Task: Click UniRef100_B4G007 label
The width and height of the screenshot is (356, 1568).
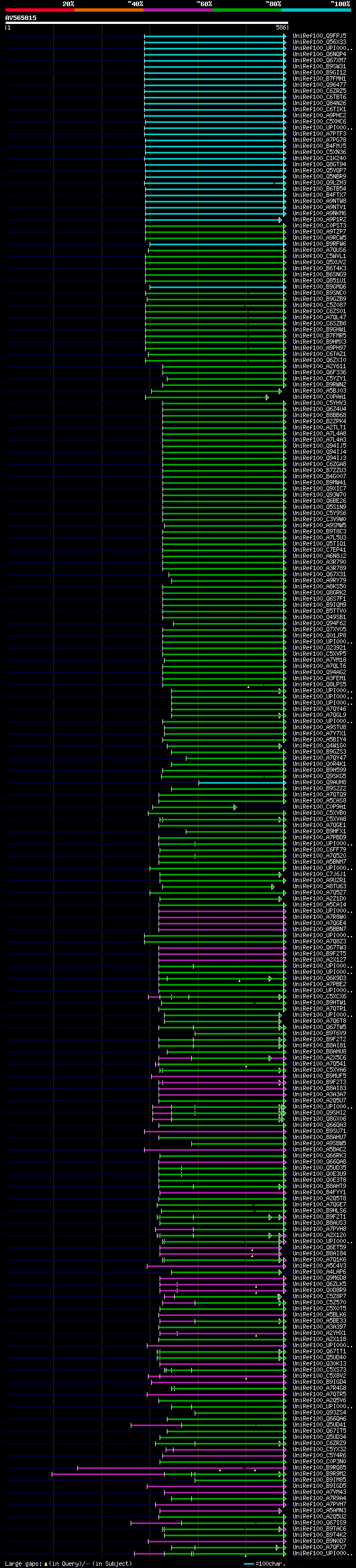Action: click(x=319, y=477)
